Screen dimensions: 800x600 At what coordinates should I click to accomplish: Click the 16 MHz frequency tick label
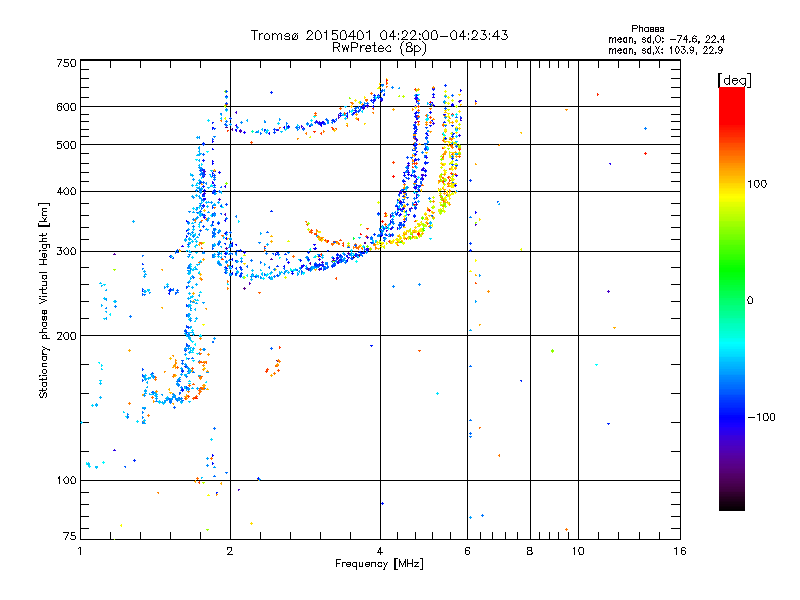click(680, 551)
